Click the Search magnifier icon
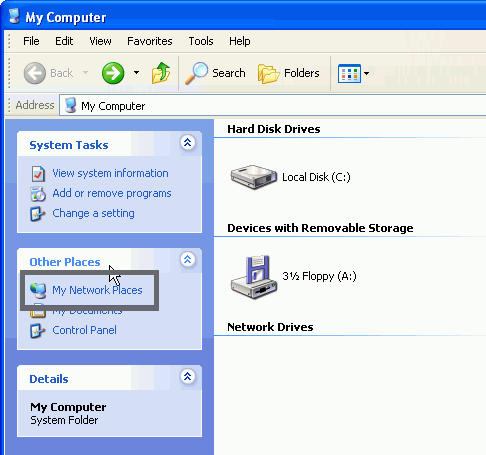Screen dimensions: 486x455 click(x=196, y=73)
